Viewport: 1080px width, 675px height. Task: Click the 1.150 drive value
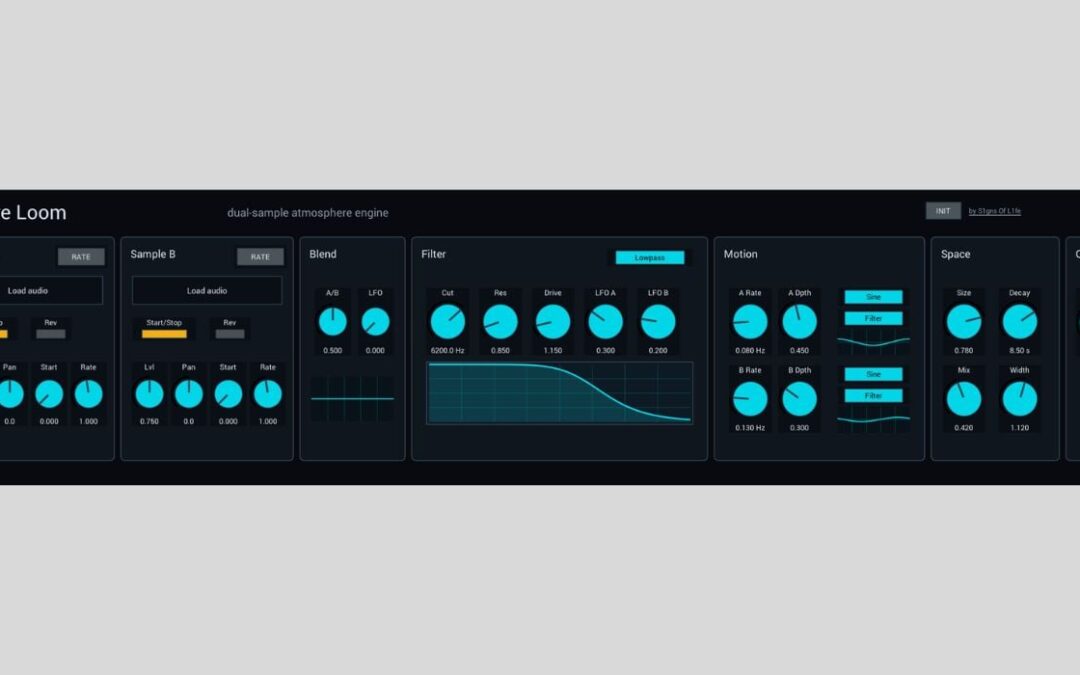point(553,351)
